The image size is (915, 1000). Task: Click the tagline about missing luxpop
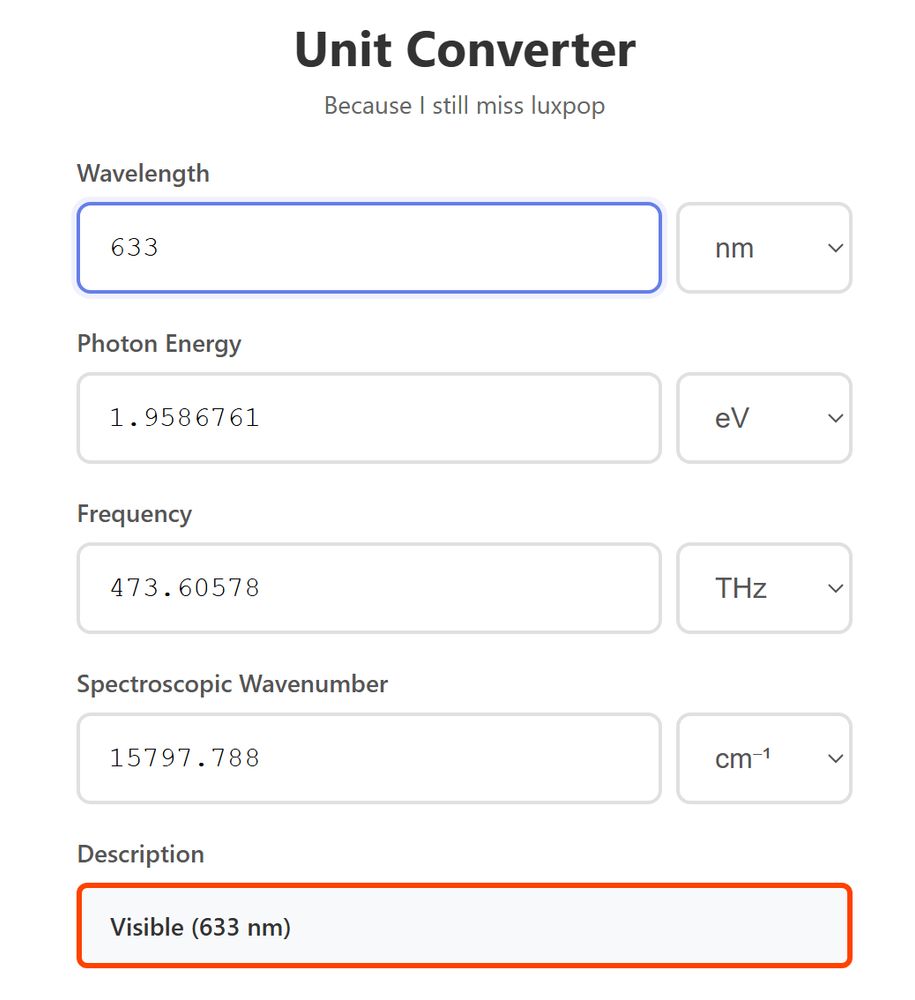463,105
